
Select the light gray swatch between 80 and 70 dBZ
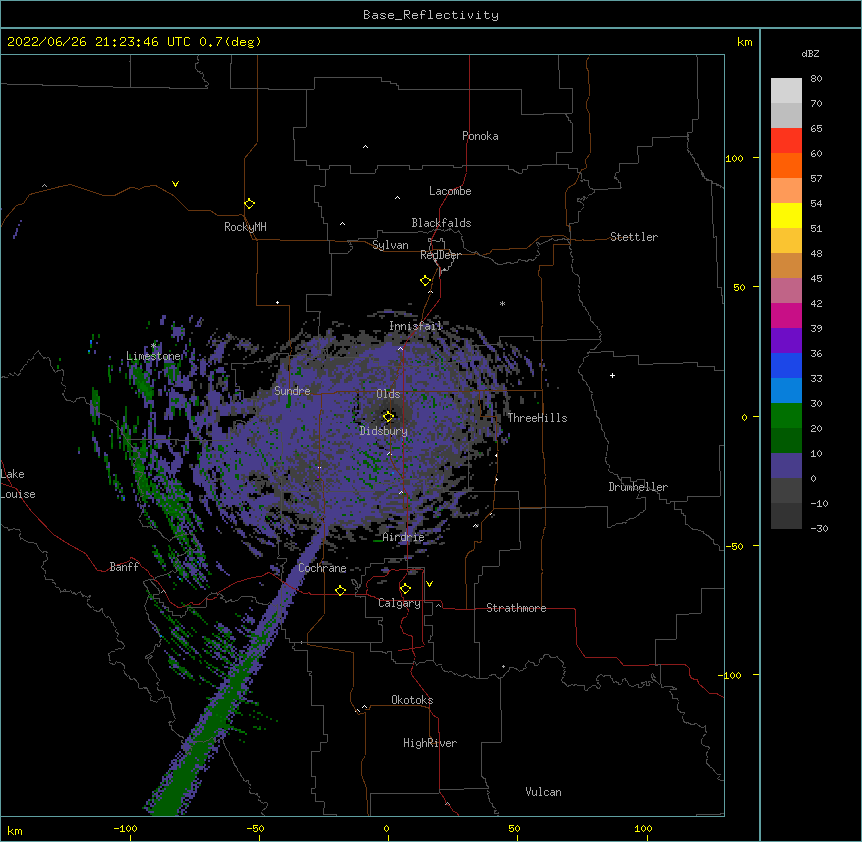[x=786, y=91]
